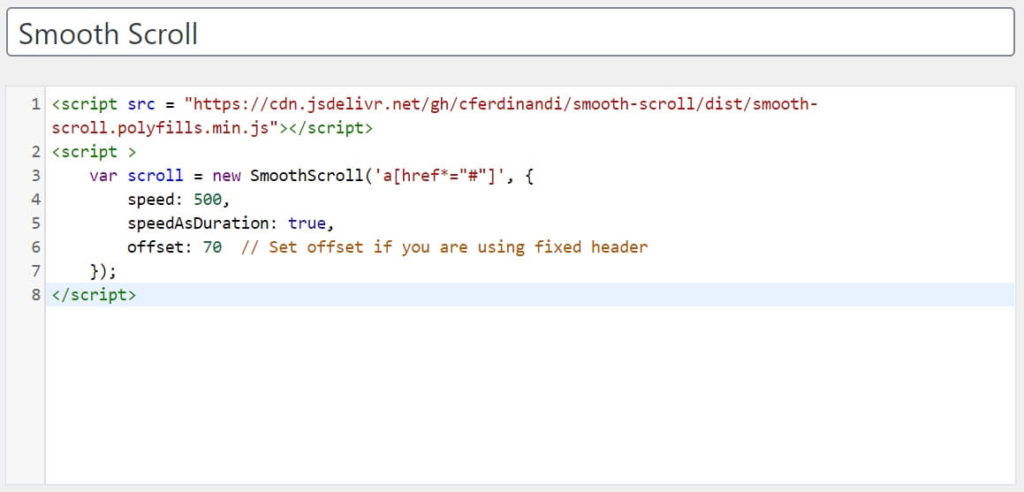Click the 'offset' property name
The width and height of the screenshot is (1024, 492).
click(x=156, y=247)
